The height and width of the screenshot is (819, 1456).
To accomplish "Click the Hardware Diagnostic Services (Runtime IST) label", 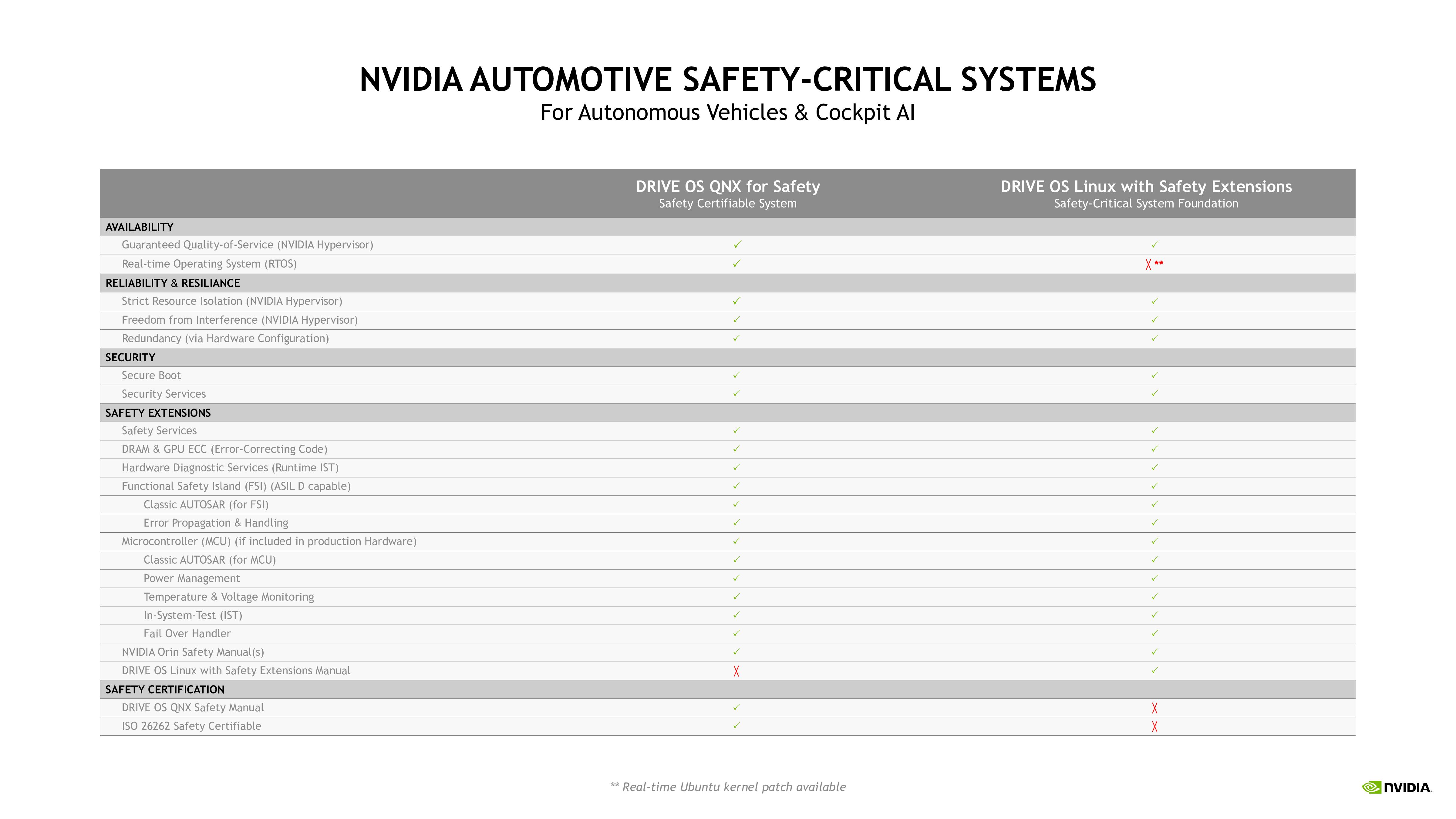I will click(x=231, y=468).
